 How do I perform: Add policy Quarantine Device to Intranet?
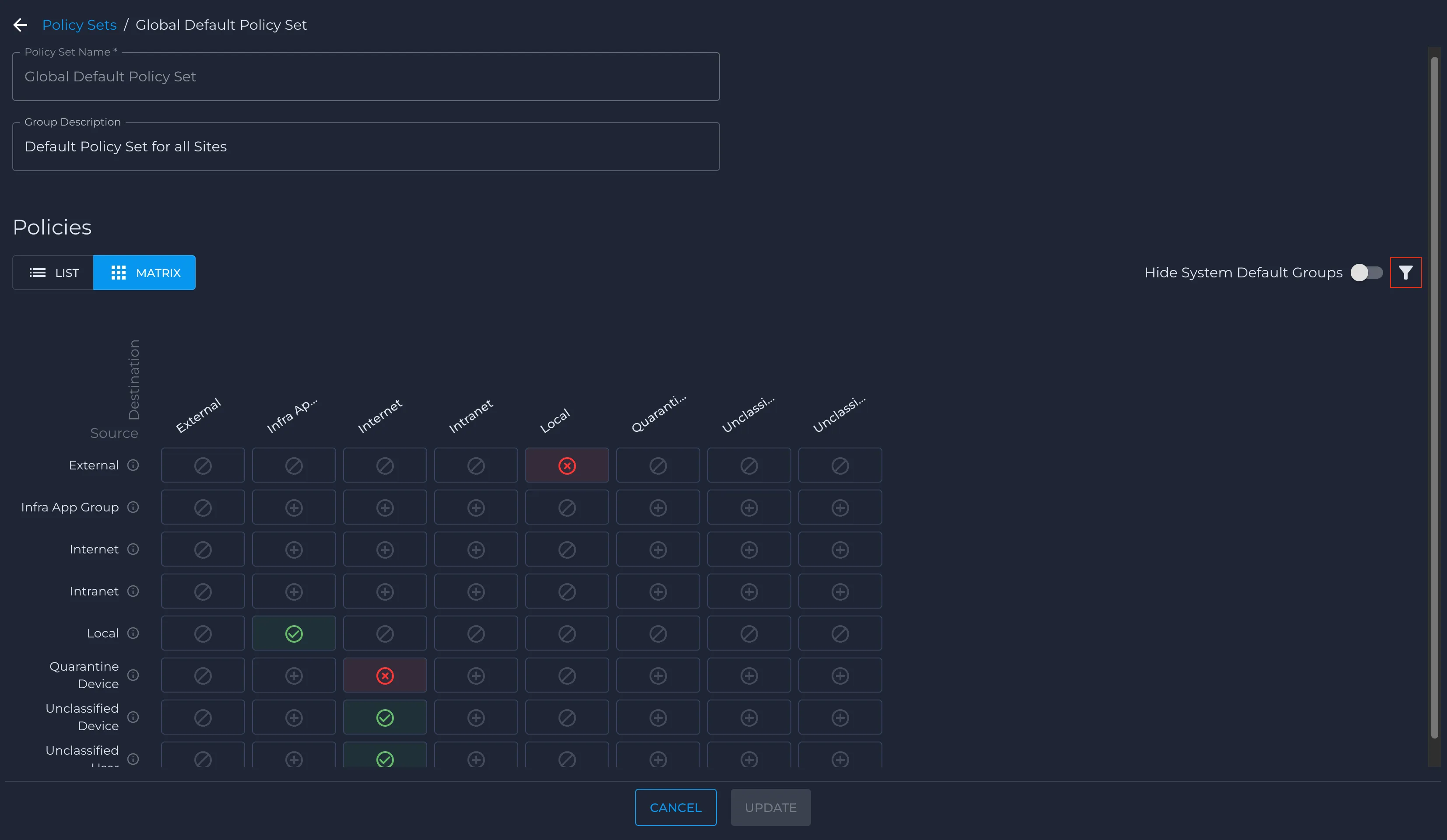click(476, 675)
